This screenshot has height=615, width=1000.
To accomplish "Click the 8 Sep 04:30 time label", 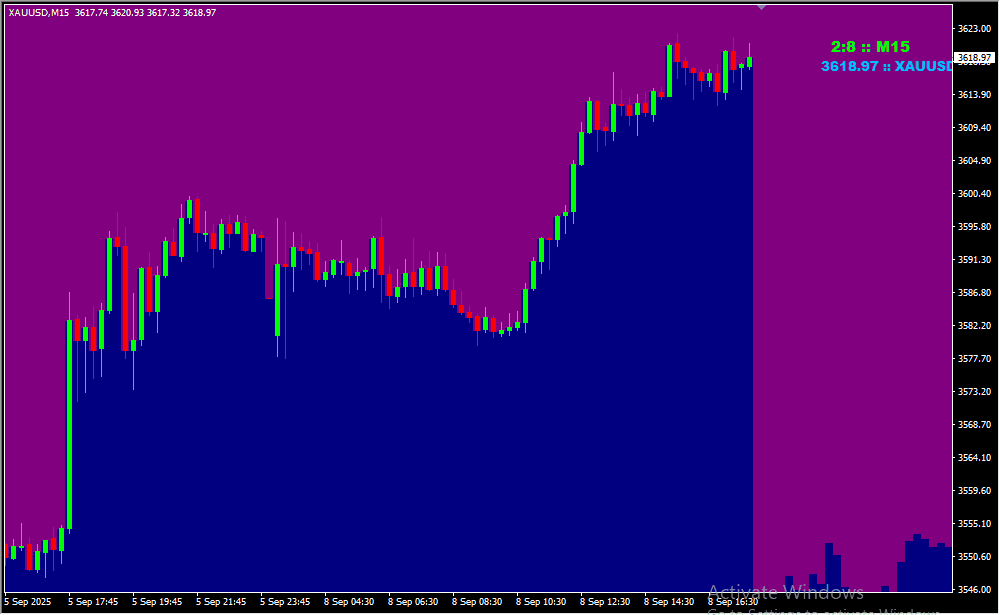I will point(349,602).
